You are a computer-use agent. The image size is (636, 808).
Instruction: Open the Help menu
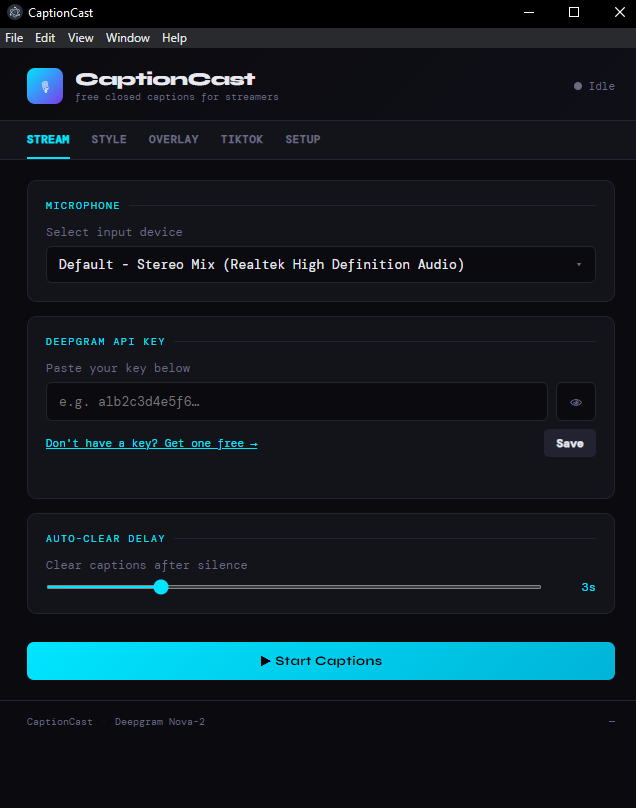[174, 38]
